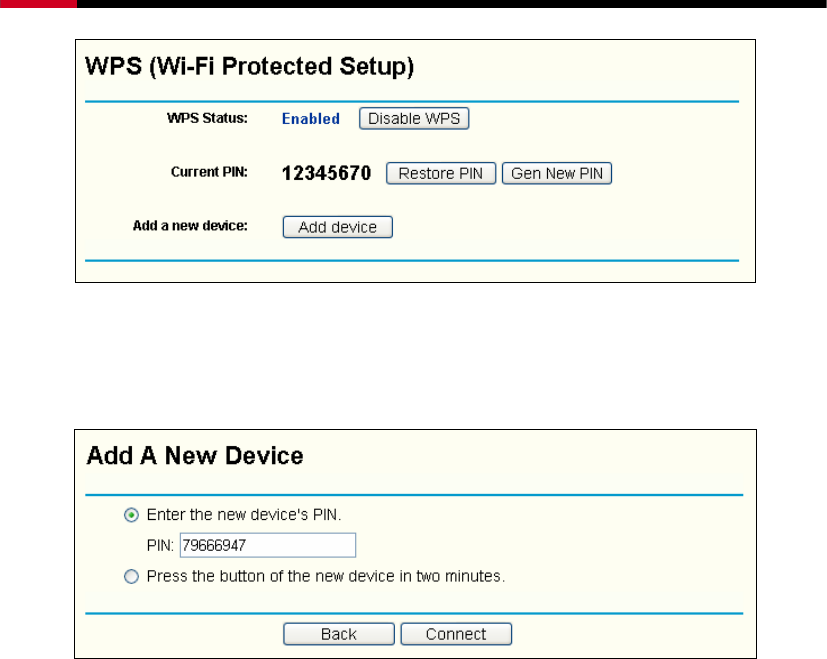Click the current PIN value 12345670

[326, 173]
